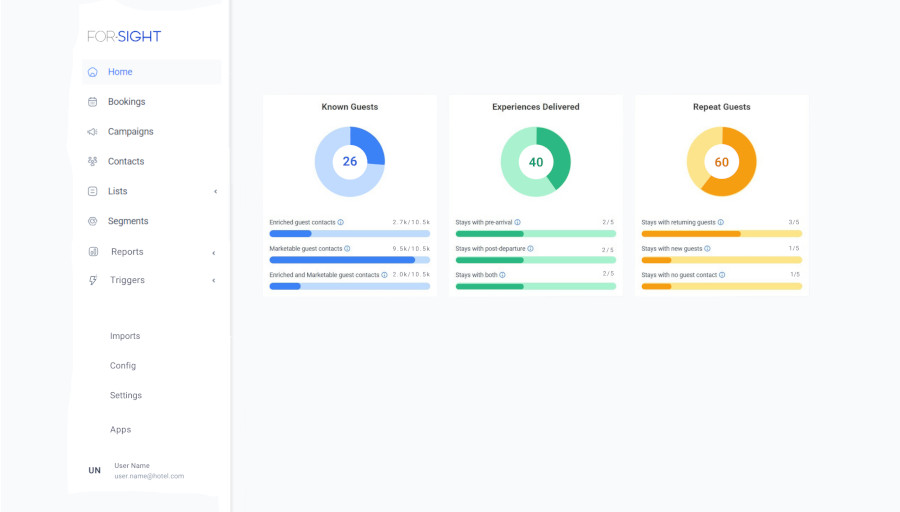Click the Contacts people icon
900x512 pixels.
pos(92,161)
